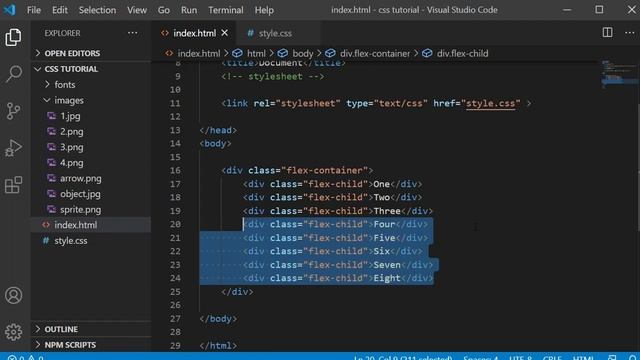Click the warnings count icon in status bar
Image resolution: width=640 pixels, height=360 pixels.
pos(31,358)
